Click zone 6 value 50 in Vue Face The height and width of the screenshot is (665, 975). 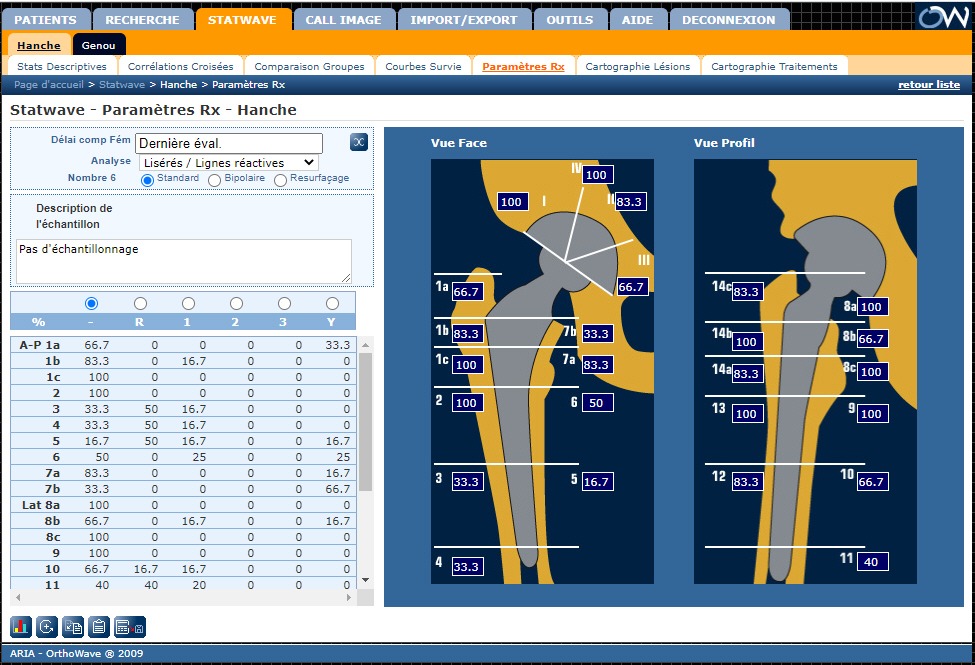pyautogui.click(x=596, y=402)
